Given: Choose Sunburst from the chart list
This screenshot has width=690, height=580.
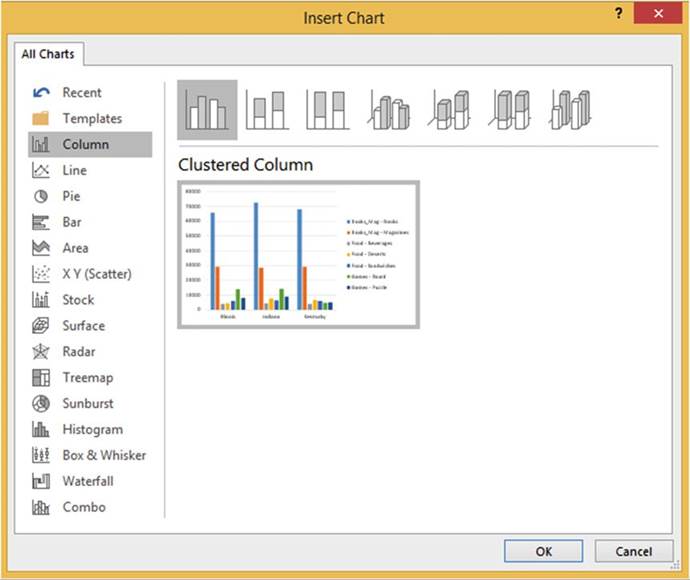Looking at the screenshot, I should [x=87, y=403].
